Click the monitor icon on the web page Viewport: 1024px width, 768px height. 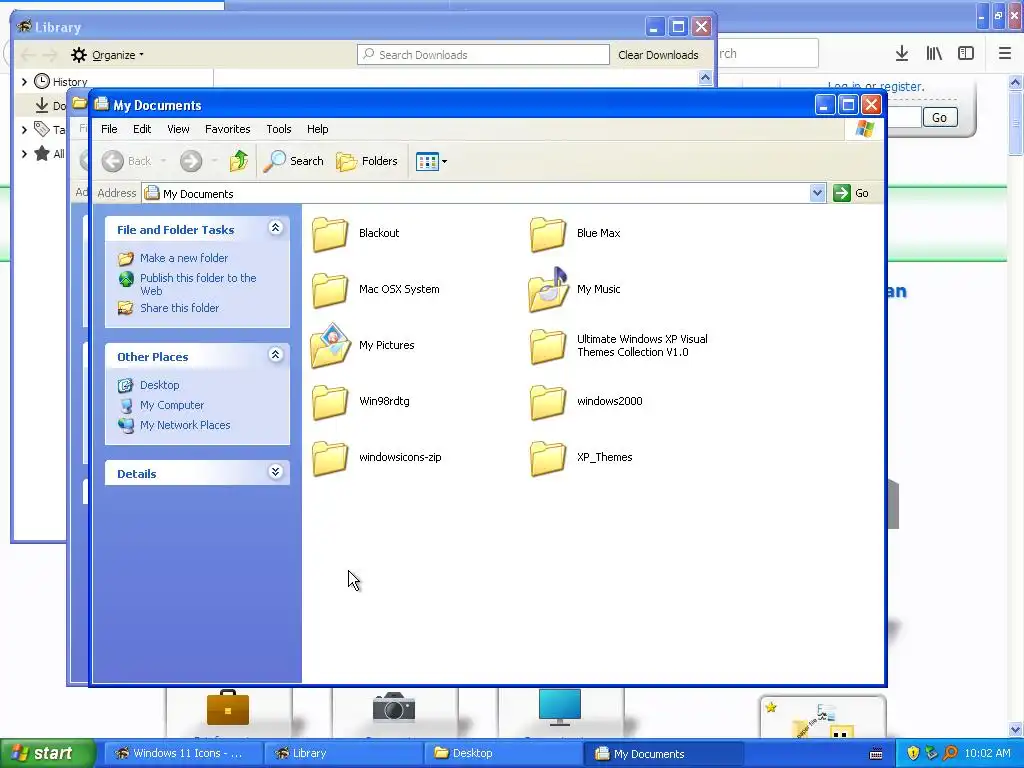560,707
